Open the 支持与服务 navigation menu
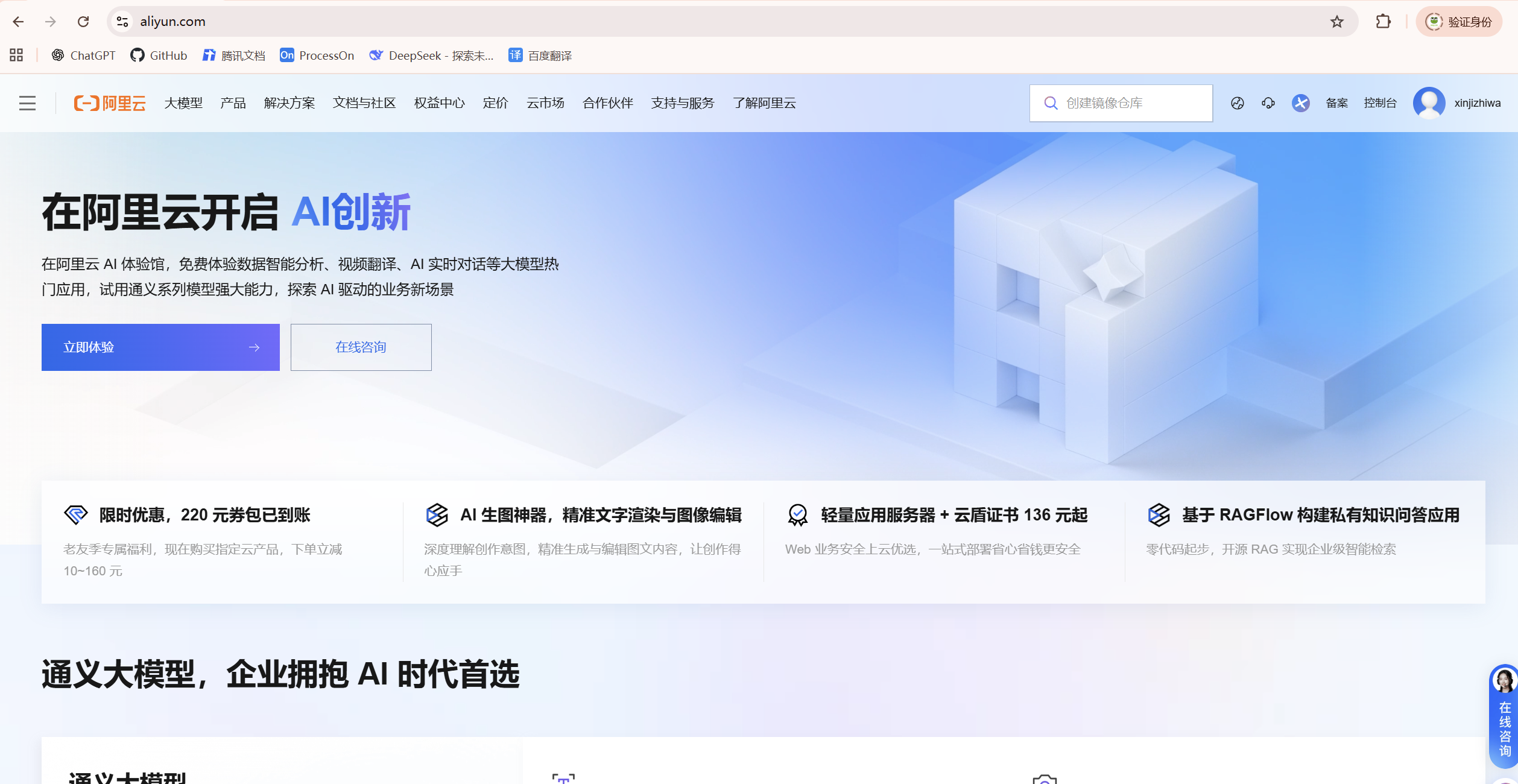This screenshot has width=1518, height=784. (683, 103)
